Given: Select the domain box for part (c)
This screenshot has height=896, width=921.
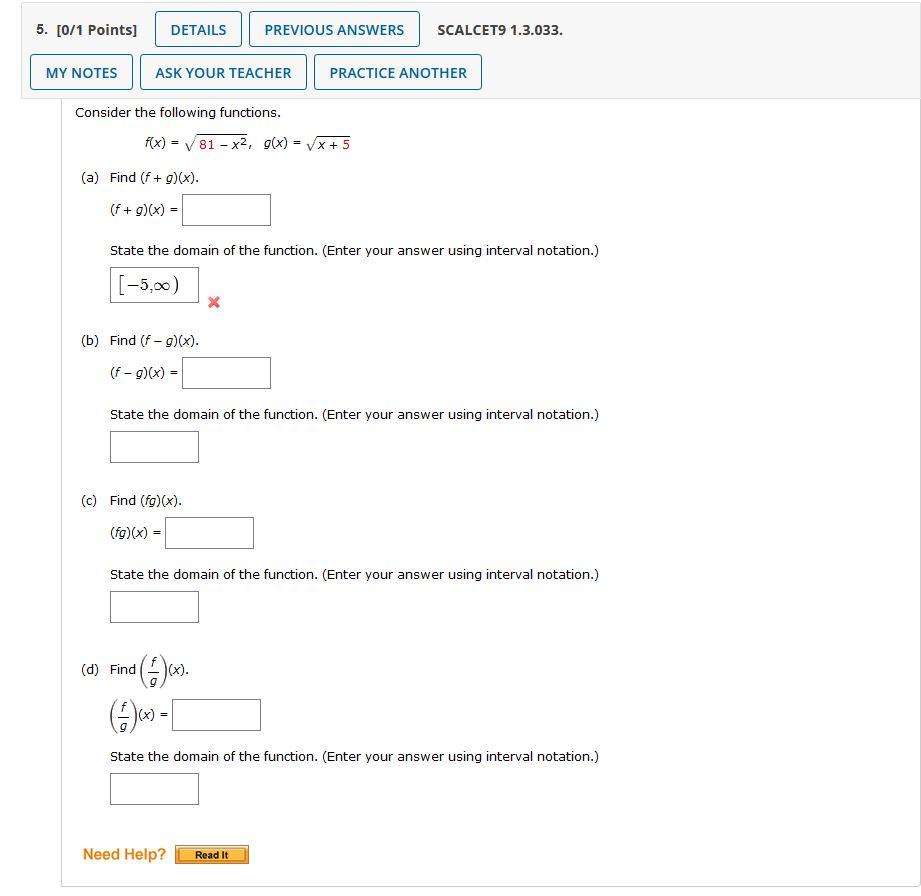Looking at the screenshot, I should tap(154, 606).
